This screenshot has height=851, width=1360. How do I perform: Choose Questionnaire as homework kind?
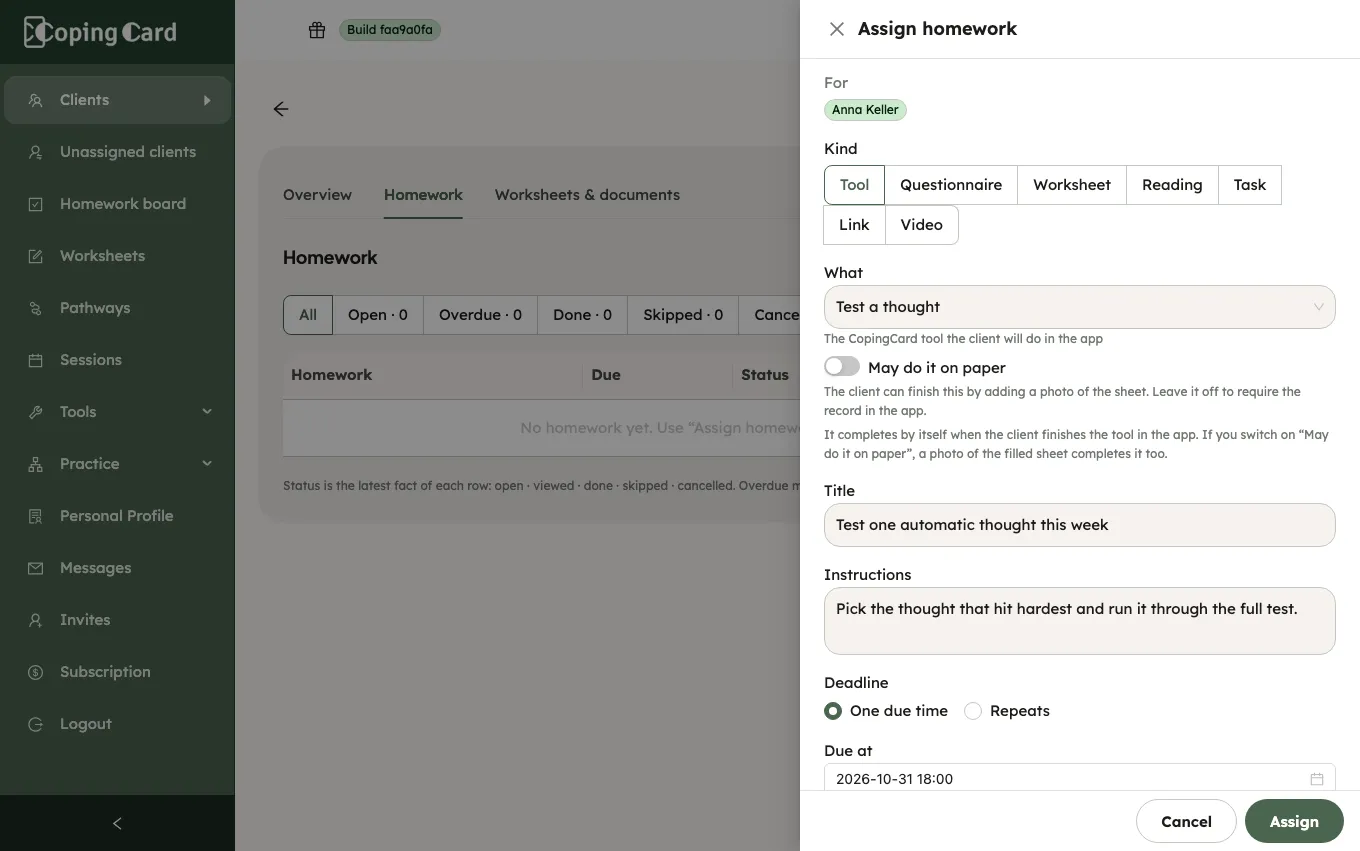[951, 185]
